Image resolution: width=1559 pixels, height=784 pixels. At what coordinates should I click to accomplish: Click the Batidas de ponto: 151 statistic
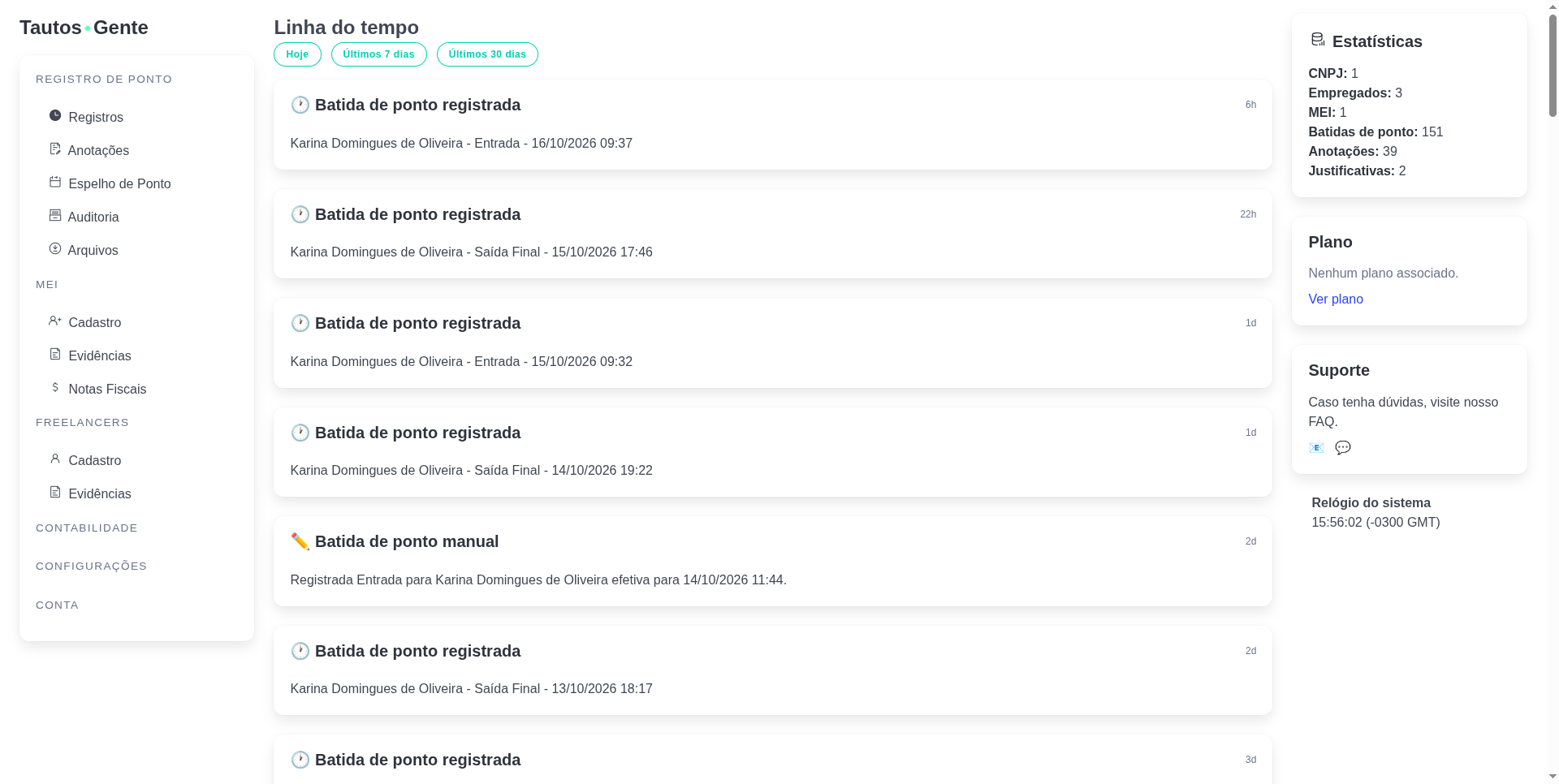1375,132
